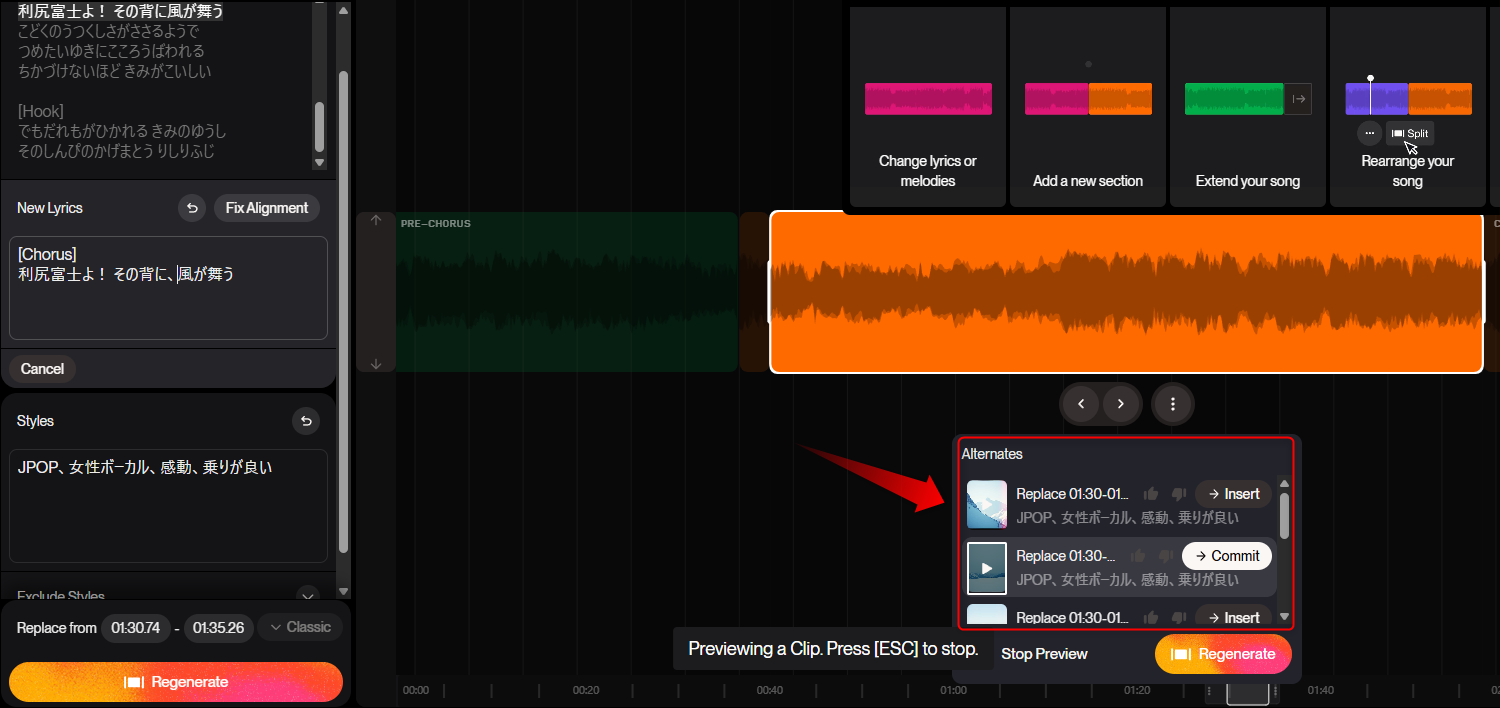Reset styles with the Styles undo icon
The image size is (1500, 708).
tap(306, 421)
